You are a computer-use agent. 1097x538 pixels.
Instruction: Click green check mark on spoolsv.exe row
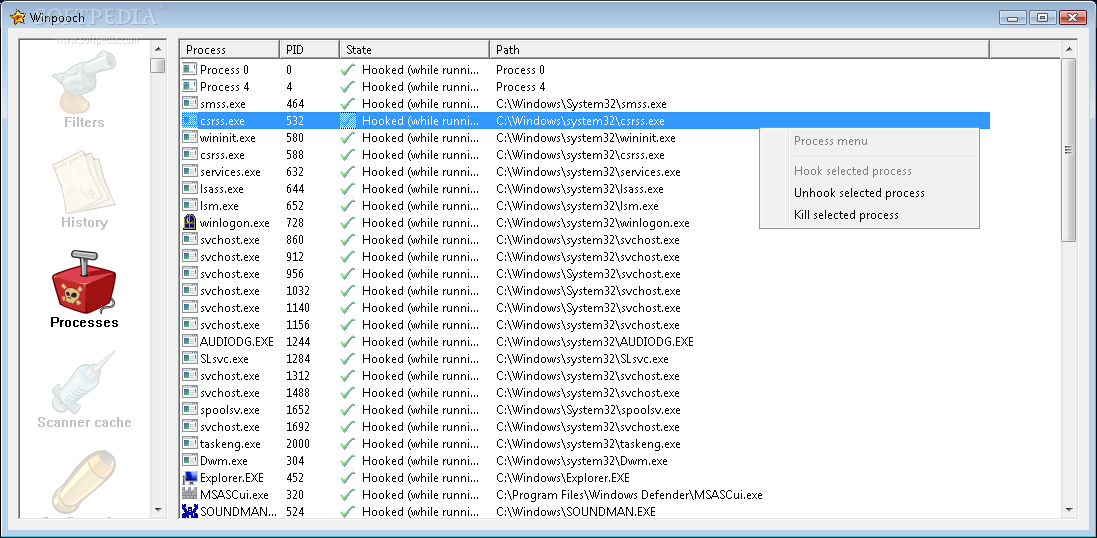point(348,410)
